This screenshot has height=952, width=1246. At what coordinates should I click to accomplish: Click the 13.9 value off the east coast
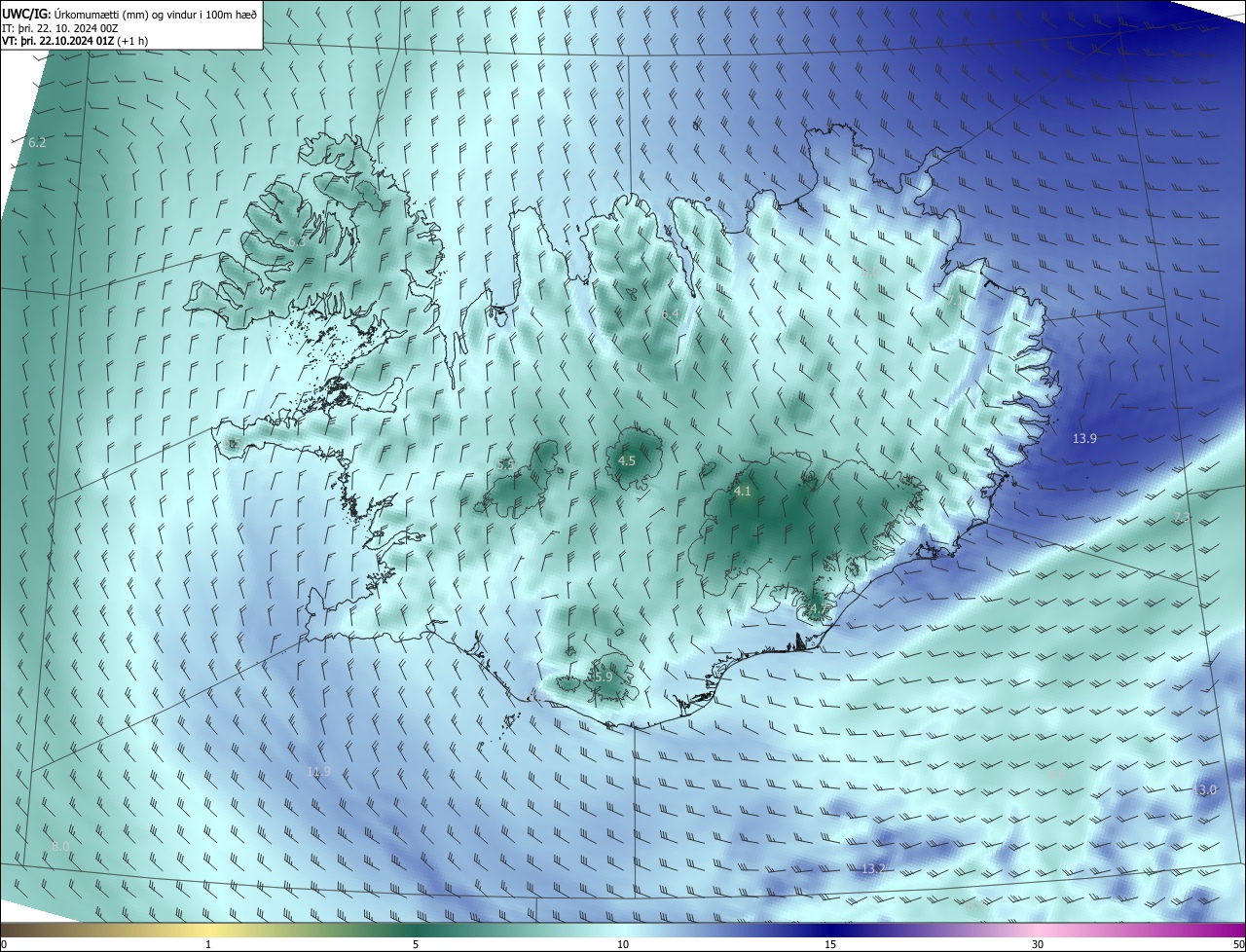1084,439
